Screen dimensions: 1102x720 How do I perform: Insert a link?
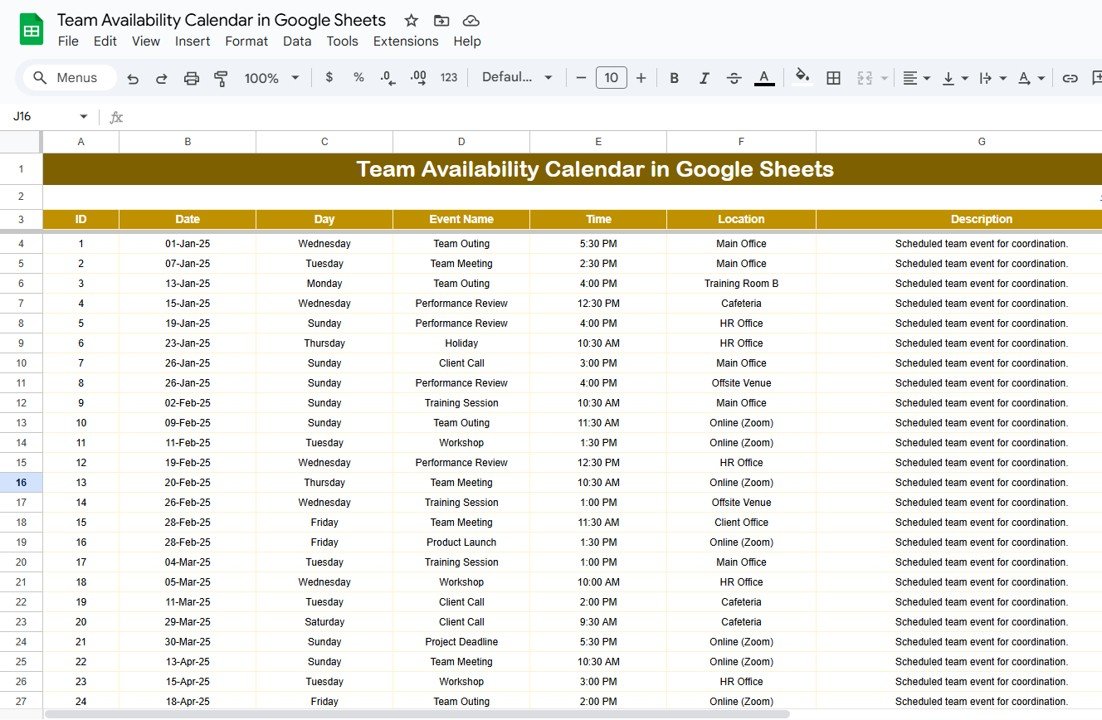tap(1070, 78)
